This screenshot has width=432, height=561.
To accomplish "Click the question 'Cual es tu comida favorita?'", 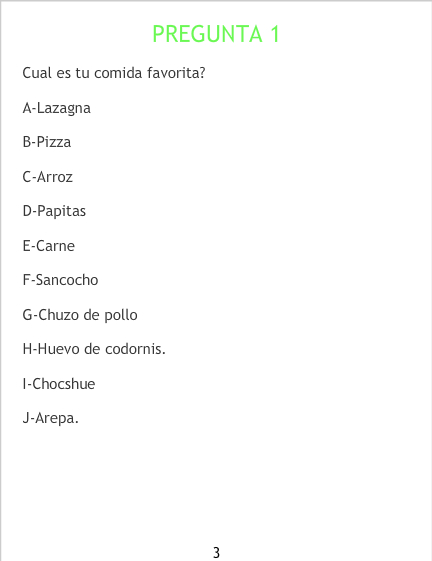I will click(x=114, y=73).
